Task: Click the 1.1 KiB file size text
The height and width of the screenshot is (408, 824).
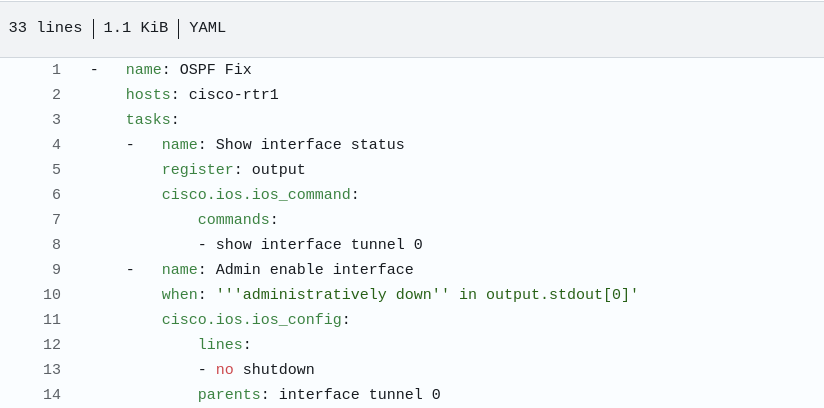Action: [x=135, y=28]
